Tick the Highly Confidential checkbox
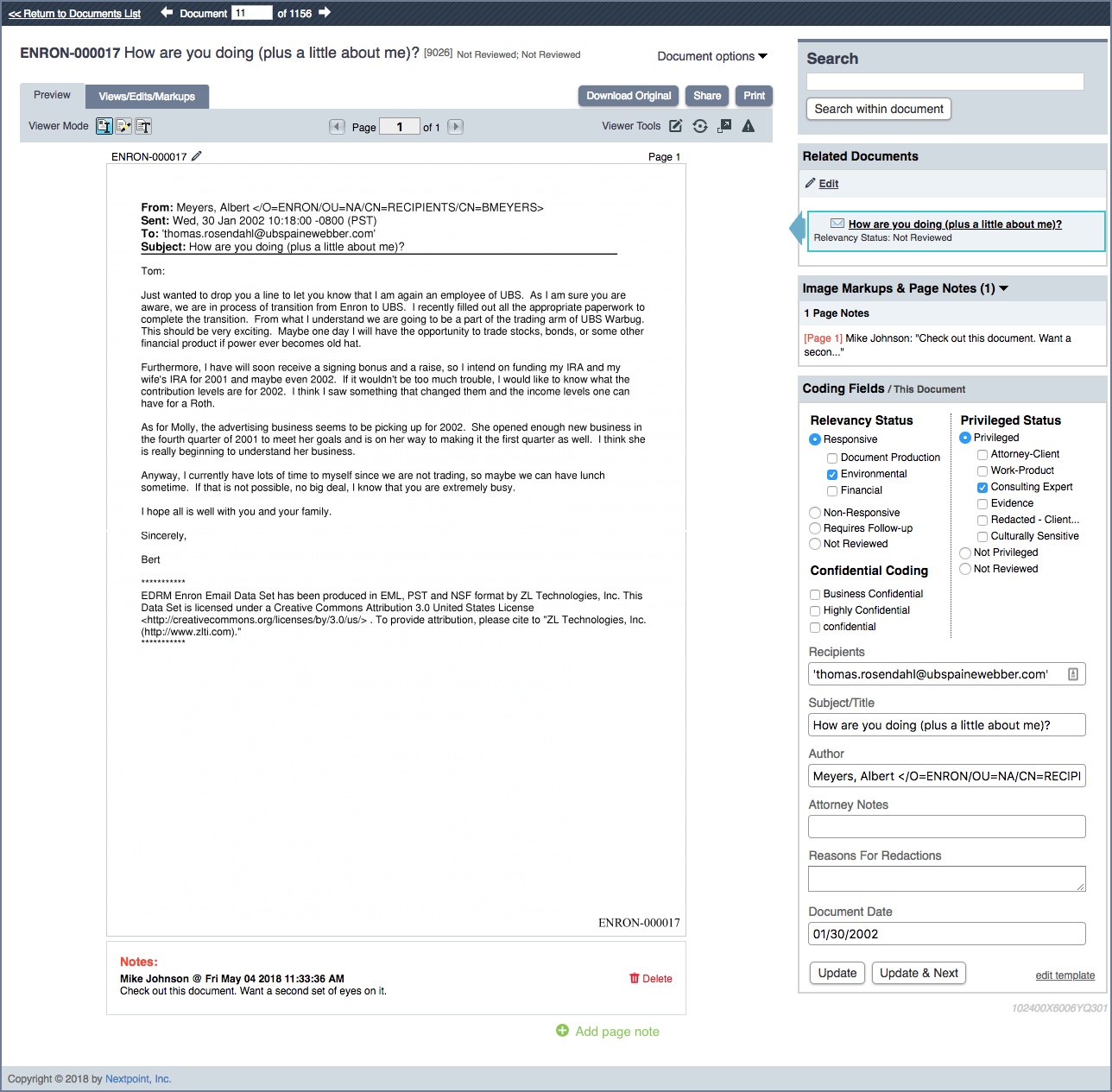This screenshot has height=1092, width=1112. pyautogui.click(x=815, y=611)
